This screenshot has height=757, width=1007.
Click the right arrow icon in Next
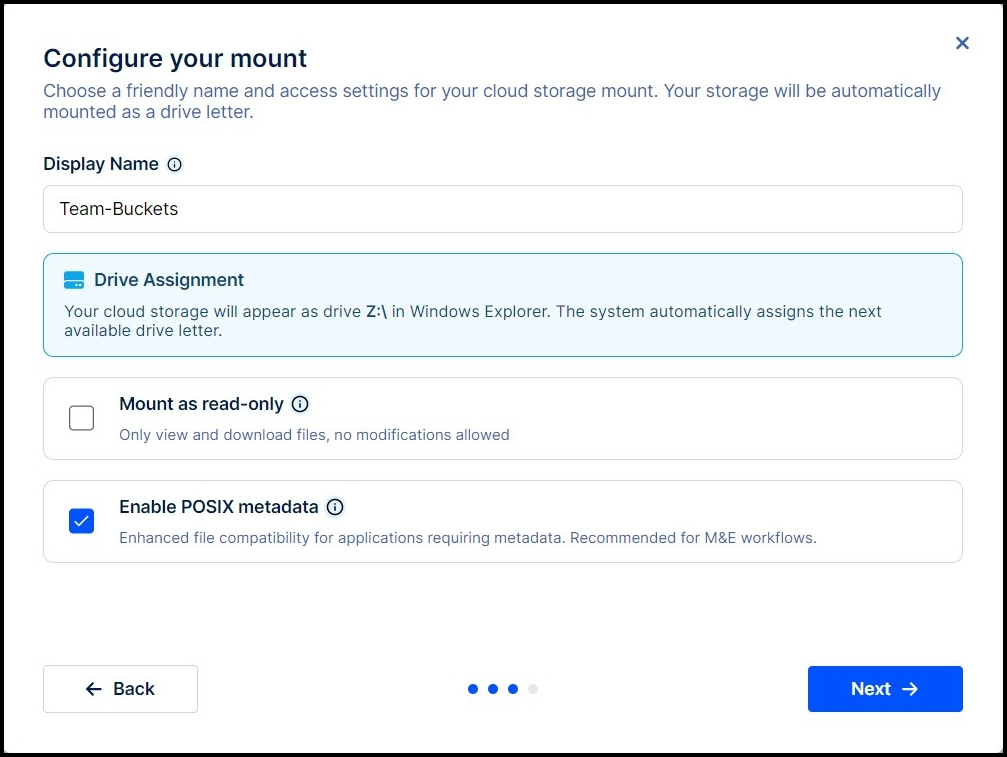[910, 689]
